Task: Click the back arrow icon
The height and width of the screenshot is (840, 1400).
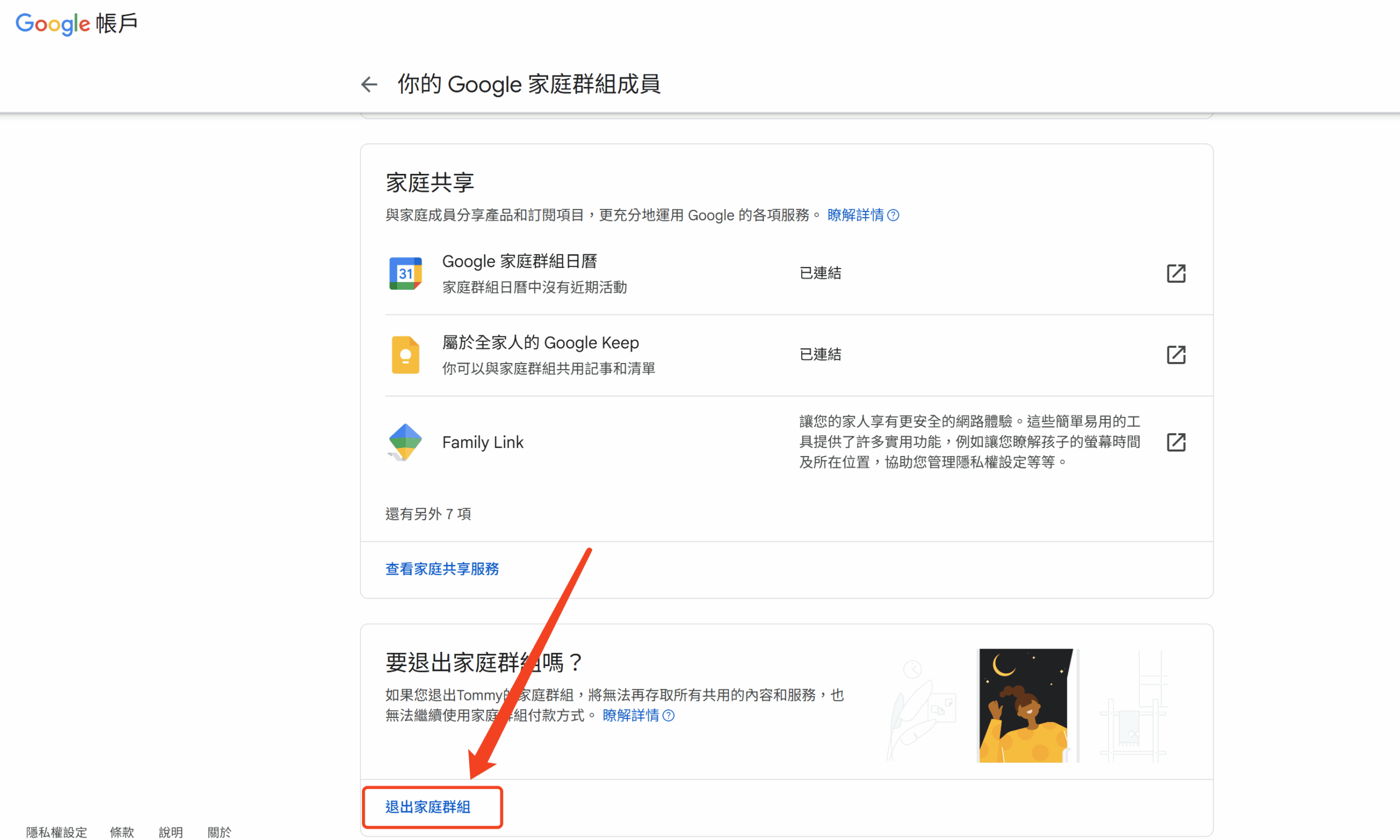Action: click(369, 84)
